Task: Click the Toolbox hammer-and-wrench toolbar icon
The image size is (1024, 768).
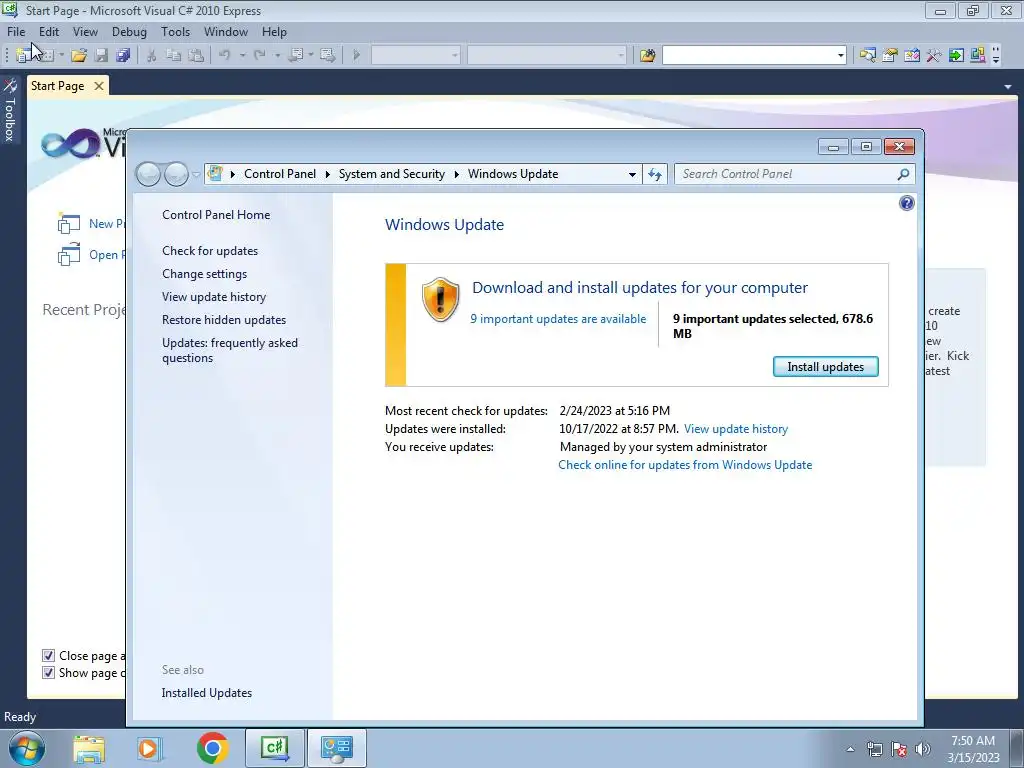Action: pyautogui.click(x=934, y=56)
